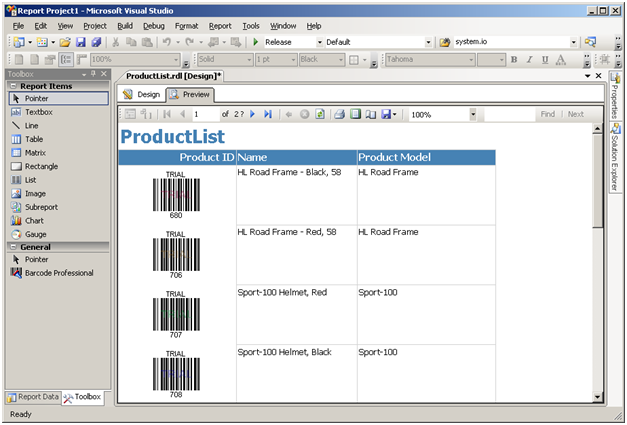The image size is (627, 425).
Task: Print the report preview
Action: click(339, 114)
